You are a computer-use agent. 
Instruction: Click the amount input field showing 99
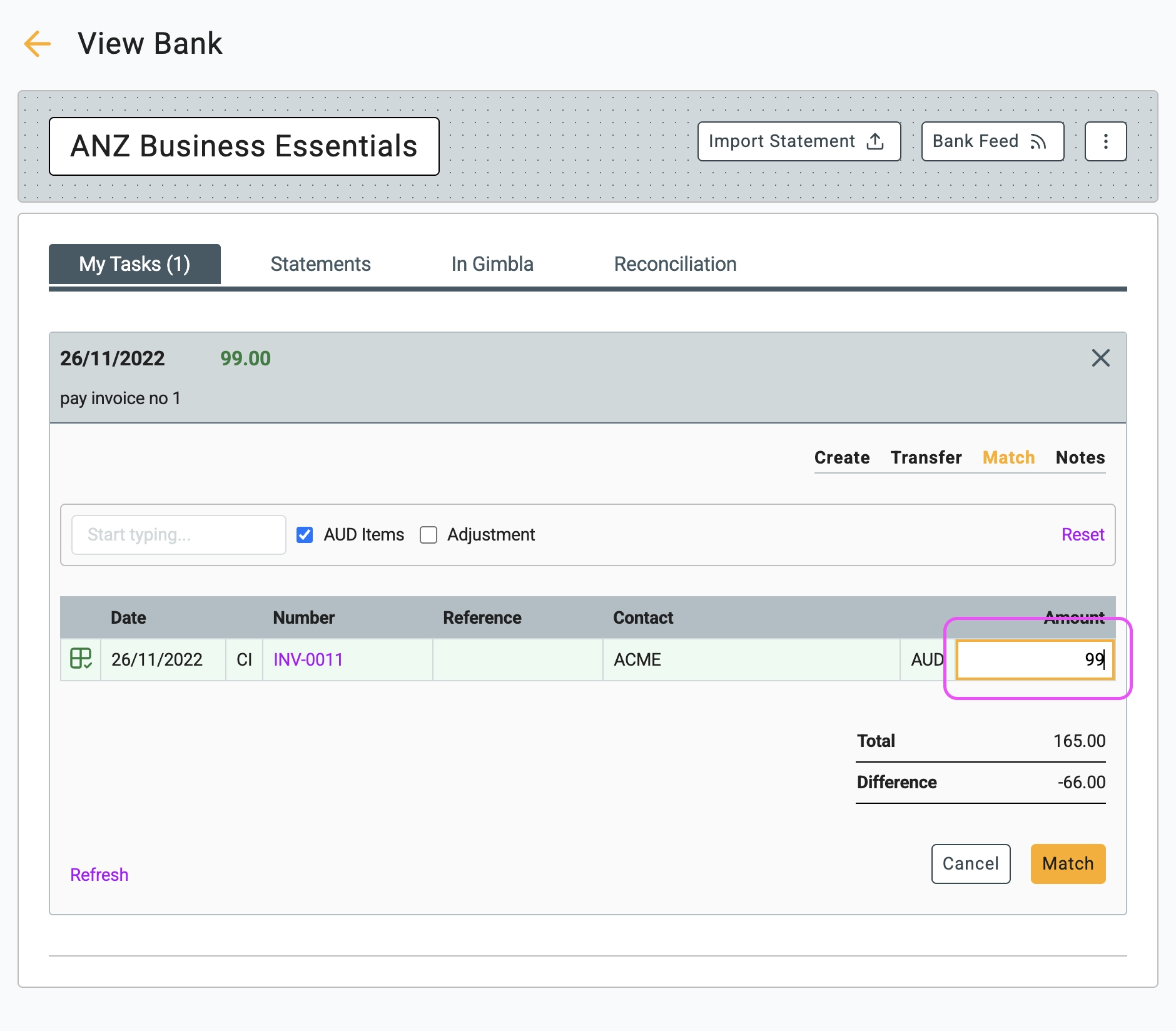pyautogui.click(x=1035, y=659)
